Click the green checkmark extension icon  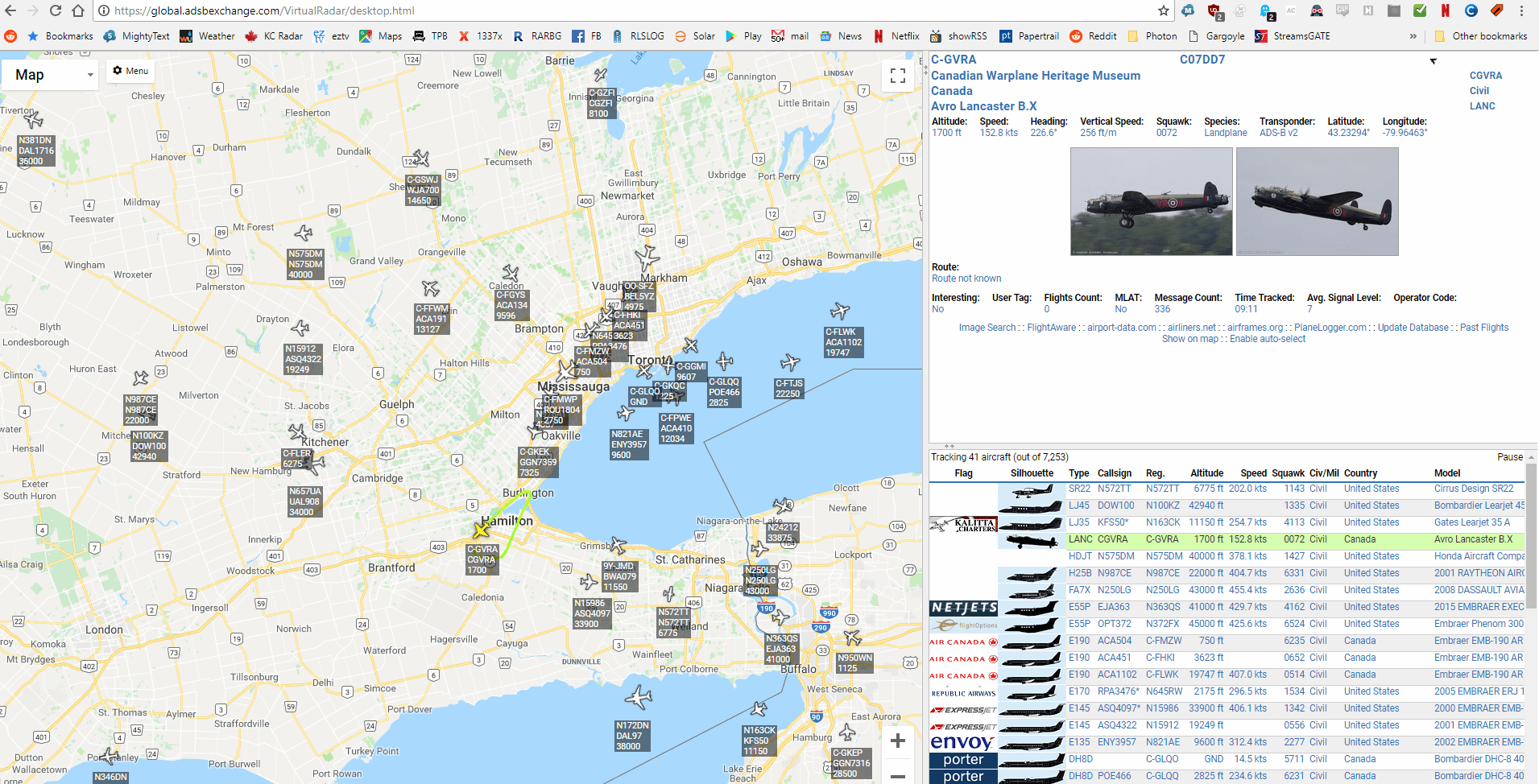point(1420,11)
